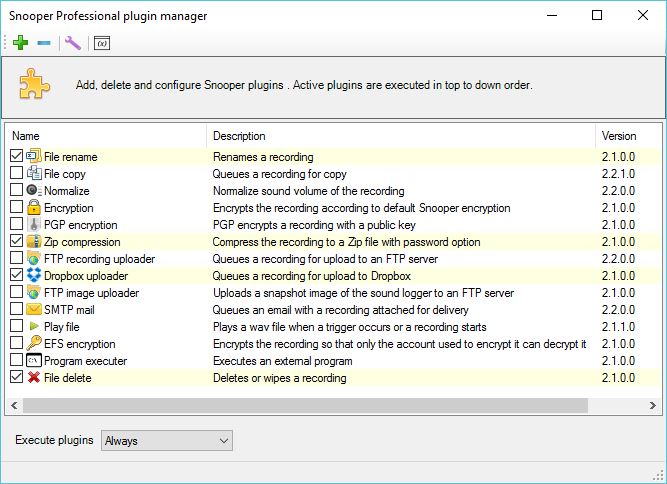This screenshot has height=484, width=667.
Task: Click the Normalize plugin icon
Action: [x=34, y=190]
